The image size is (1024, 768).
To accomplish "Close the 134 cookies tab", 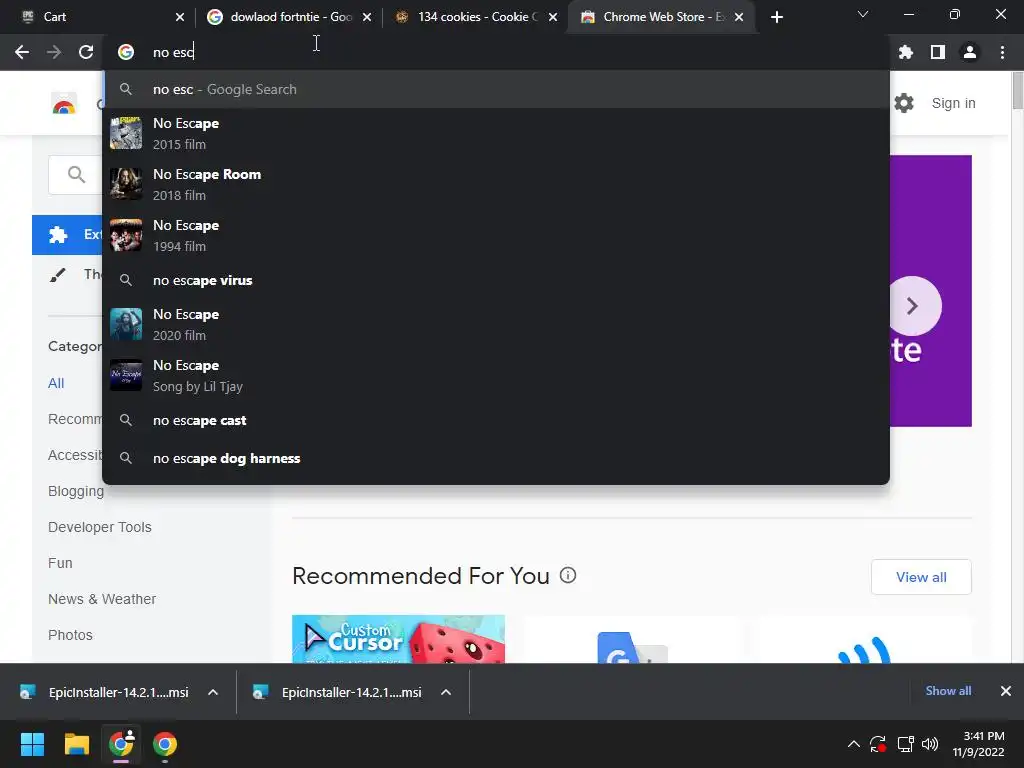I will [553, 17].
